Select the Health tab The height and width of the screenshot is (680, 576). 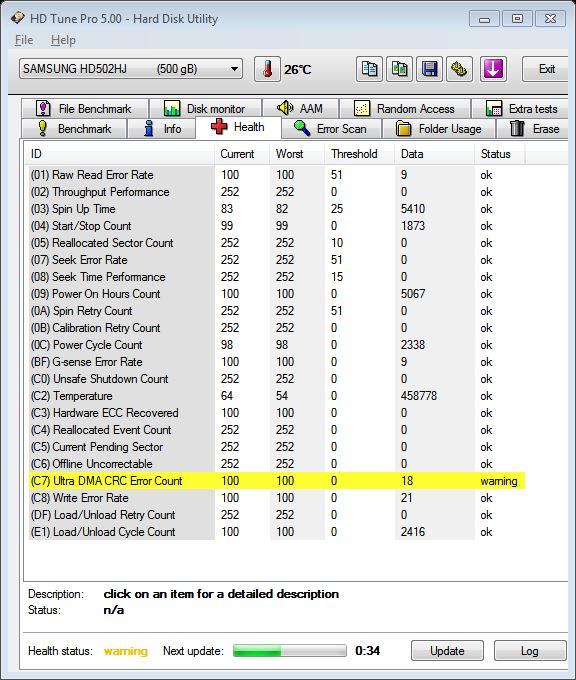[238, 128]
